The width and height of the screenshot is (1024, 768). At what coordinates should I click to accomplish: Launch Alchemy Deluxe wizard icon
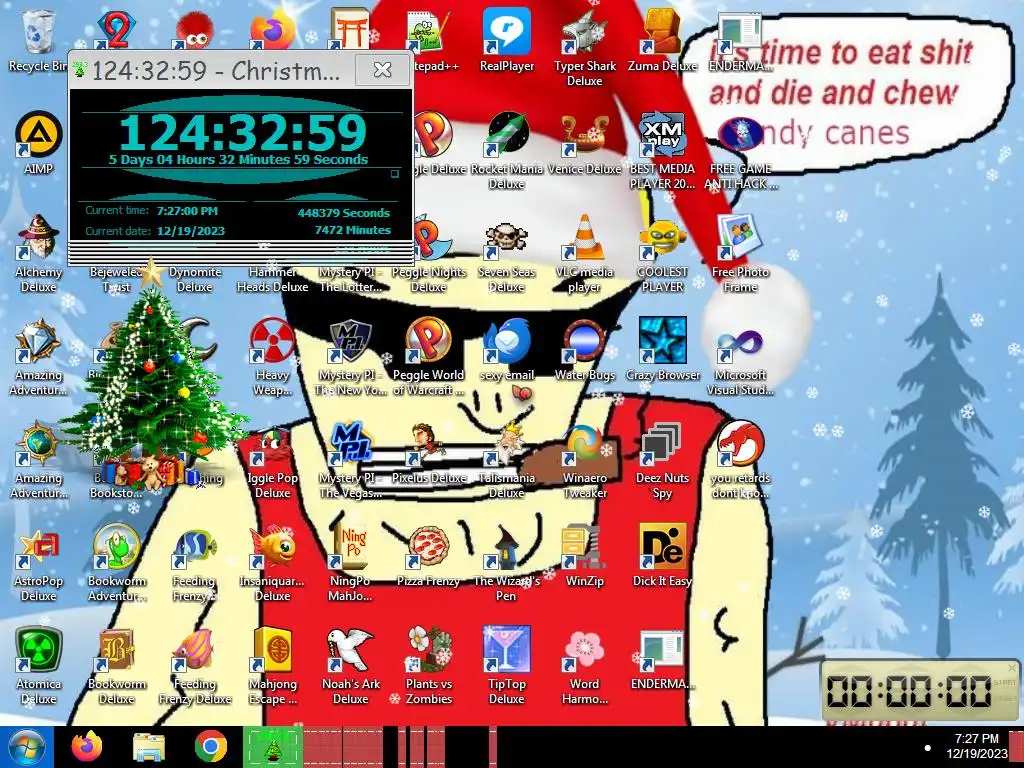click(x=38, y=253)
